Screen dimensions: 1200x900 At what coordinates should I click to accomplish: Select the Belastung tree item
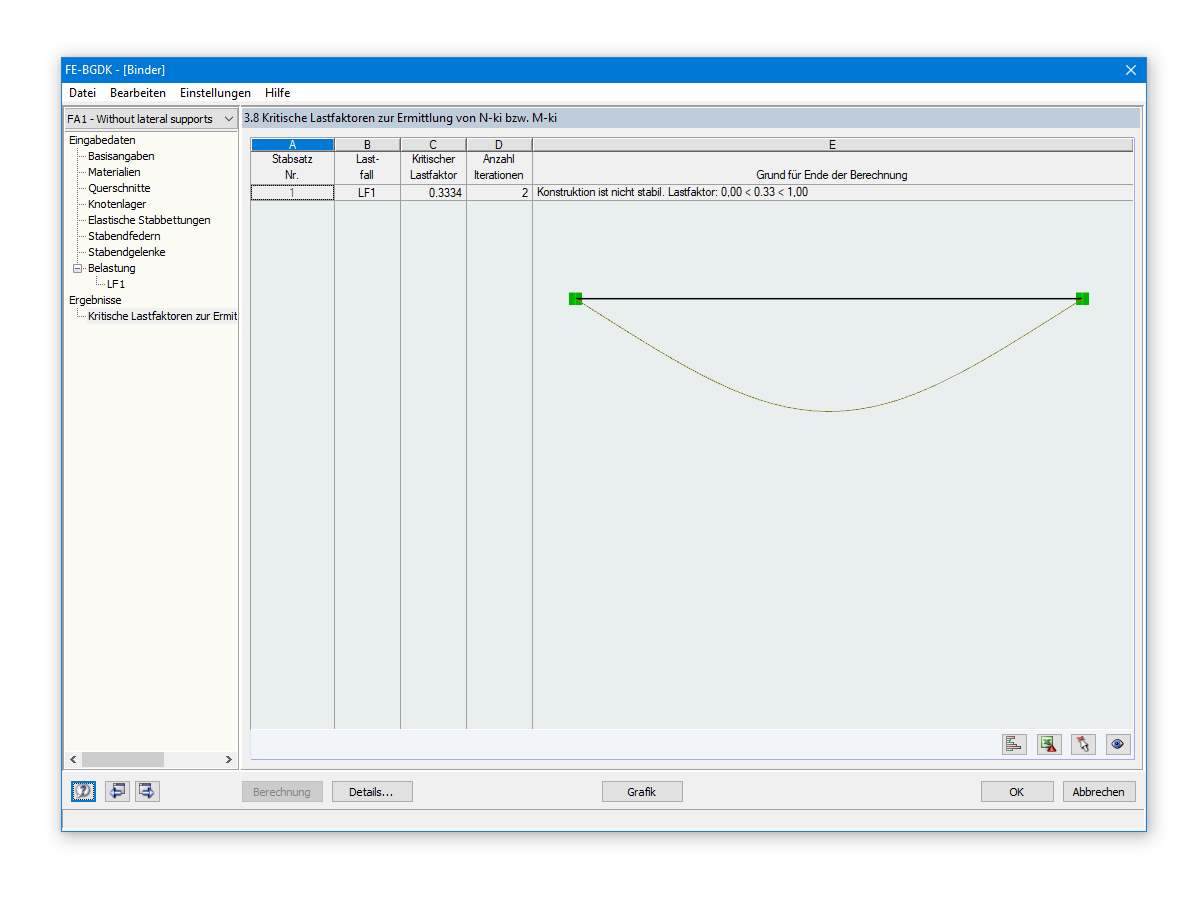click(111, 268)
